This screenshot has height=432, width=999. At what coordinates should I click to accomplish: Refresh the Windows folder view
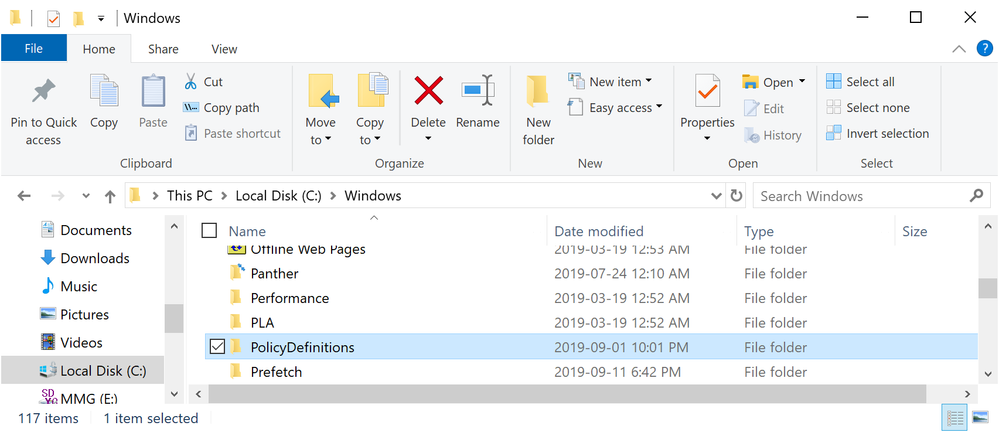coord(736,196)
